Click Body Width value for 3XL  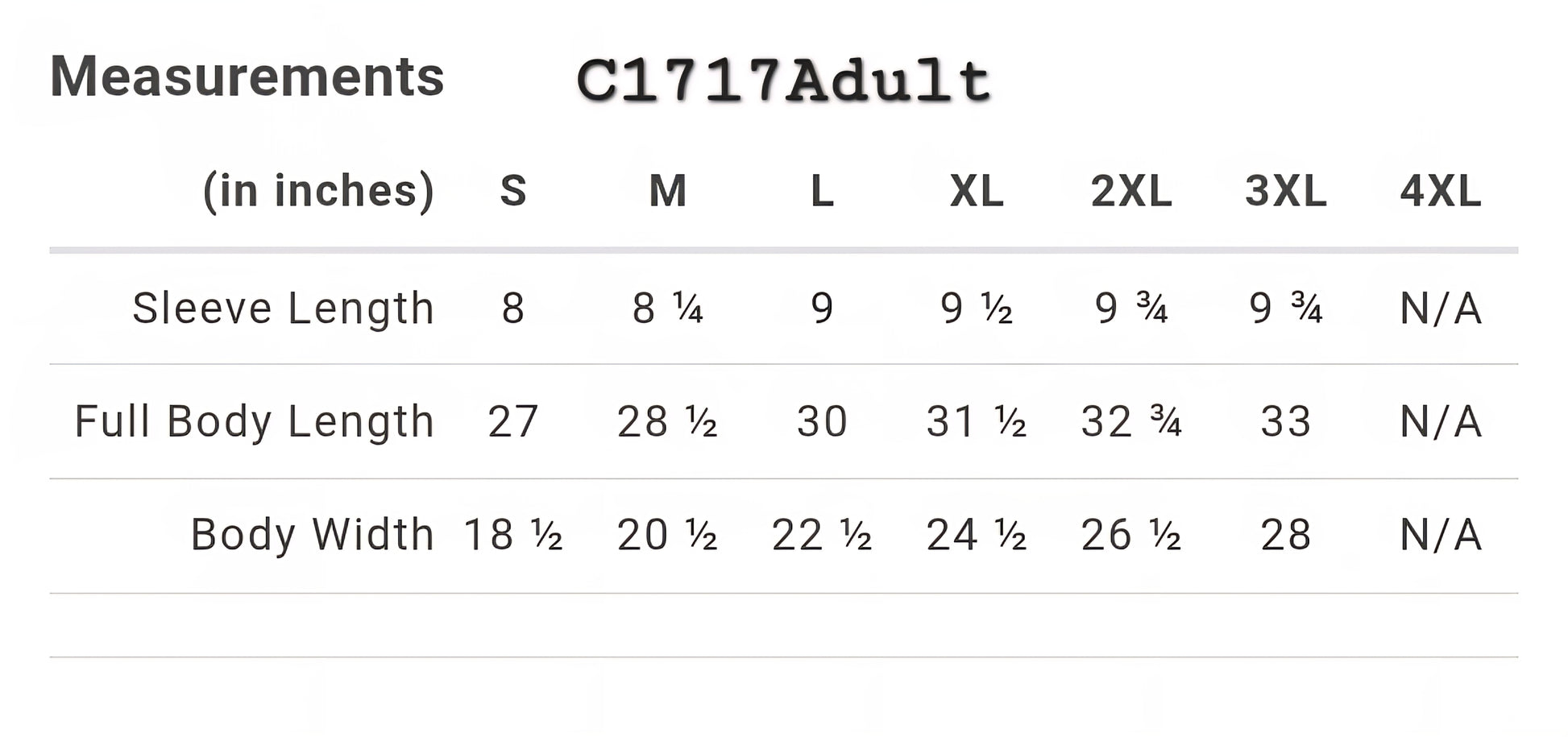(1286, 535)
